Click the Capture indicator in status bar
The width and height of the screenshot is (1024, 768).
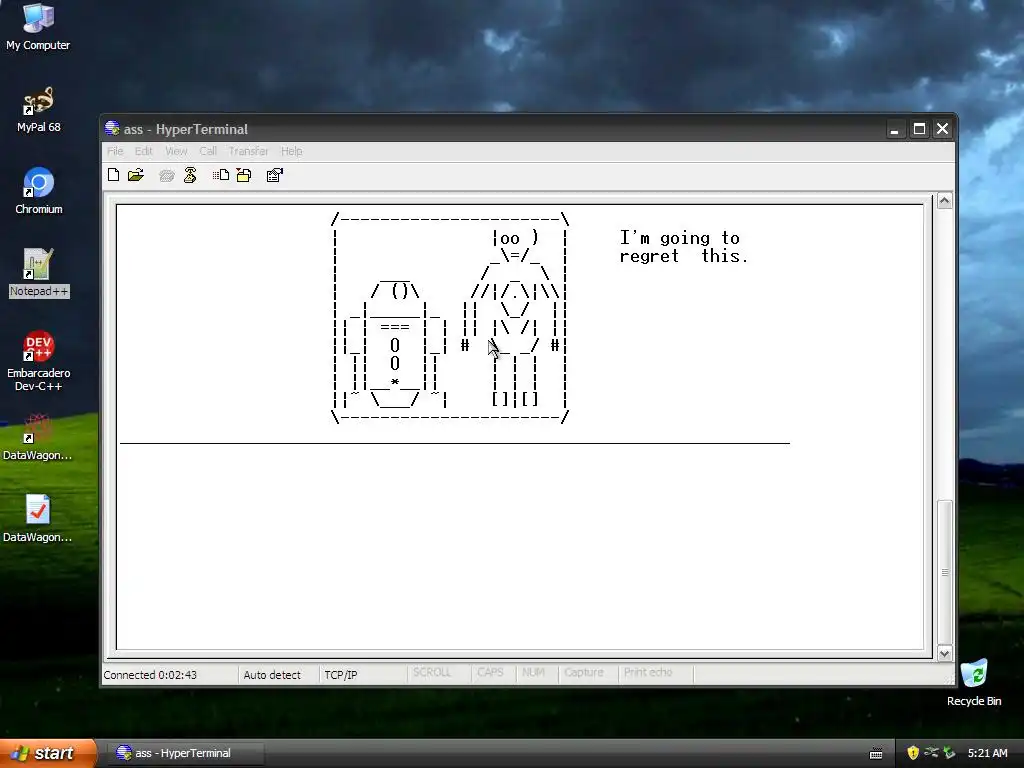[x=588, y=673]
